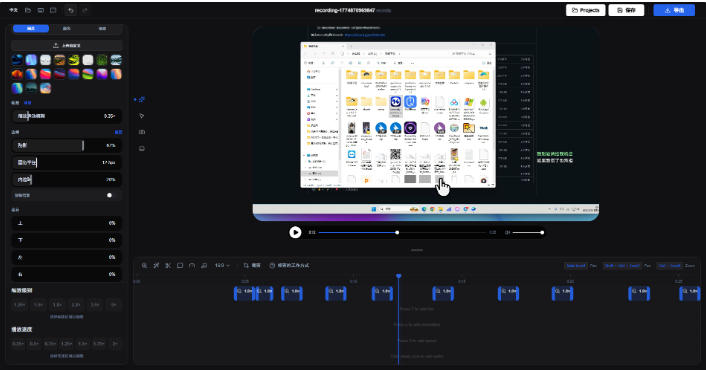This screenshot has width=706, height=370.
Task: Click the upload custom background button
Action: pyautogui.click(x=67, y=45)
